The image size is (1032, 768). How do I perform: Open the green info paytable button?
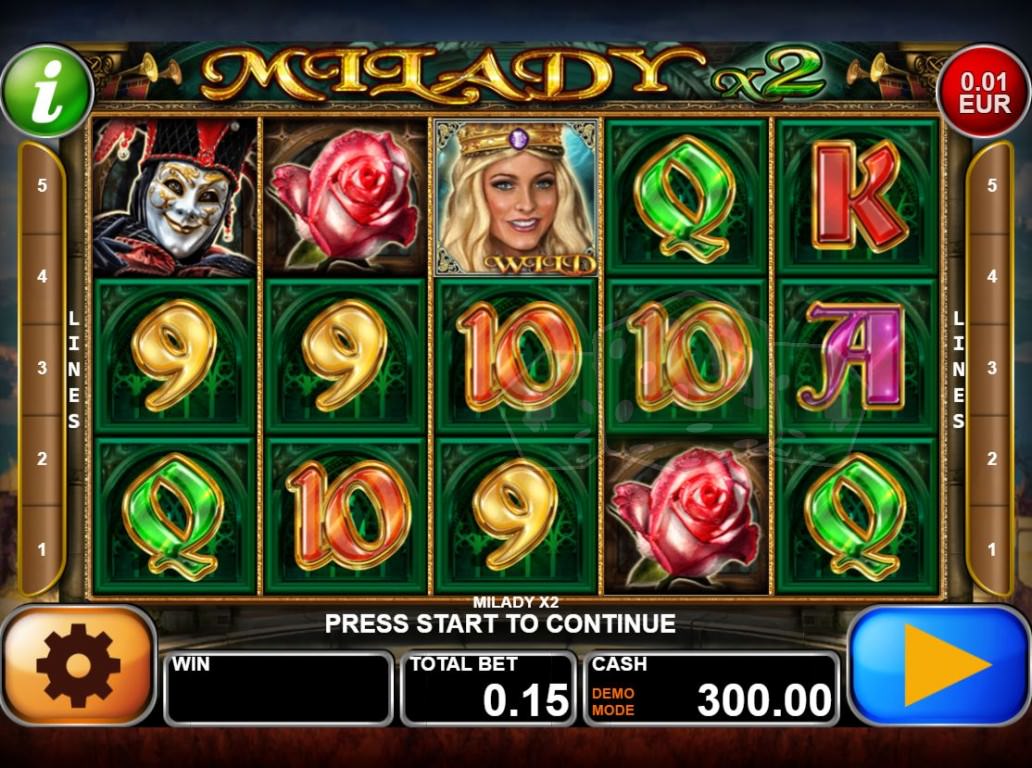[x=47, y=91]
